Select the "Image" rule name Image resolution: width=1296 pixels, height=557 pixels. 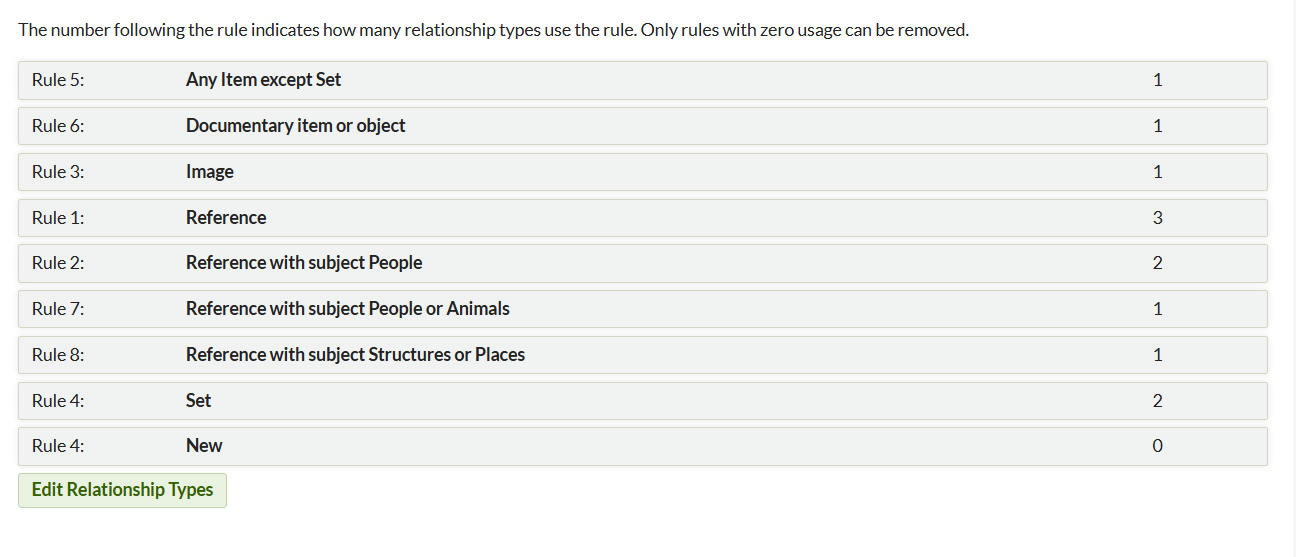click(x=209, y=172)
